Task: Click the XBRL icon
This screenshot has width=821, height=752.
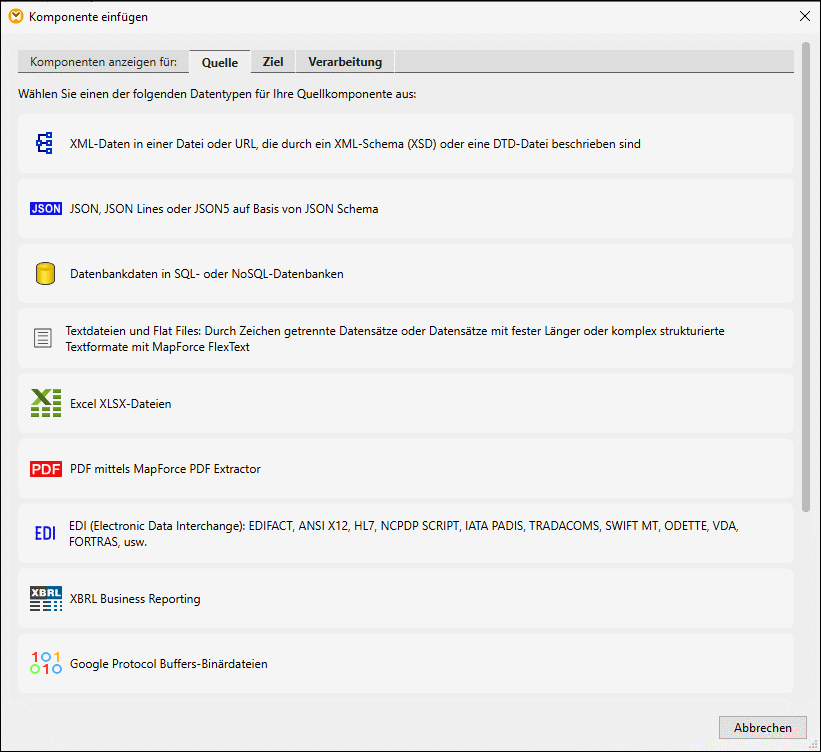Action: click(x=46, y=599)
